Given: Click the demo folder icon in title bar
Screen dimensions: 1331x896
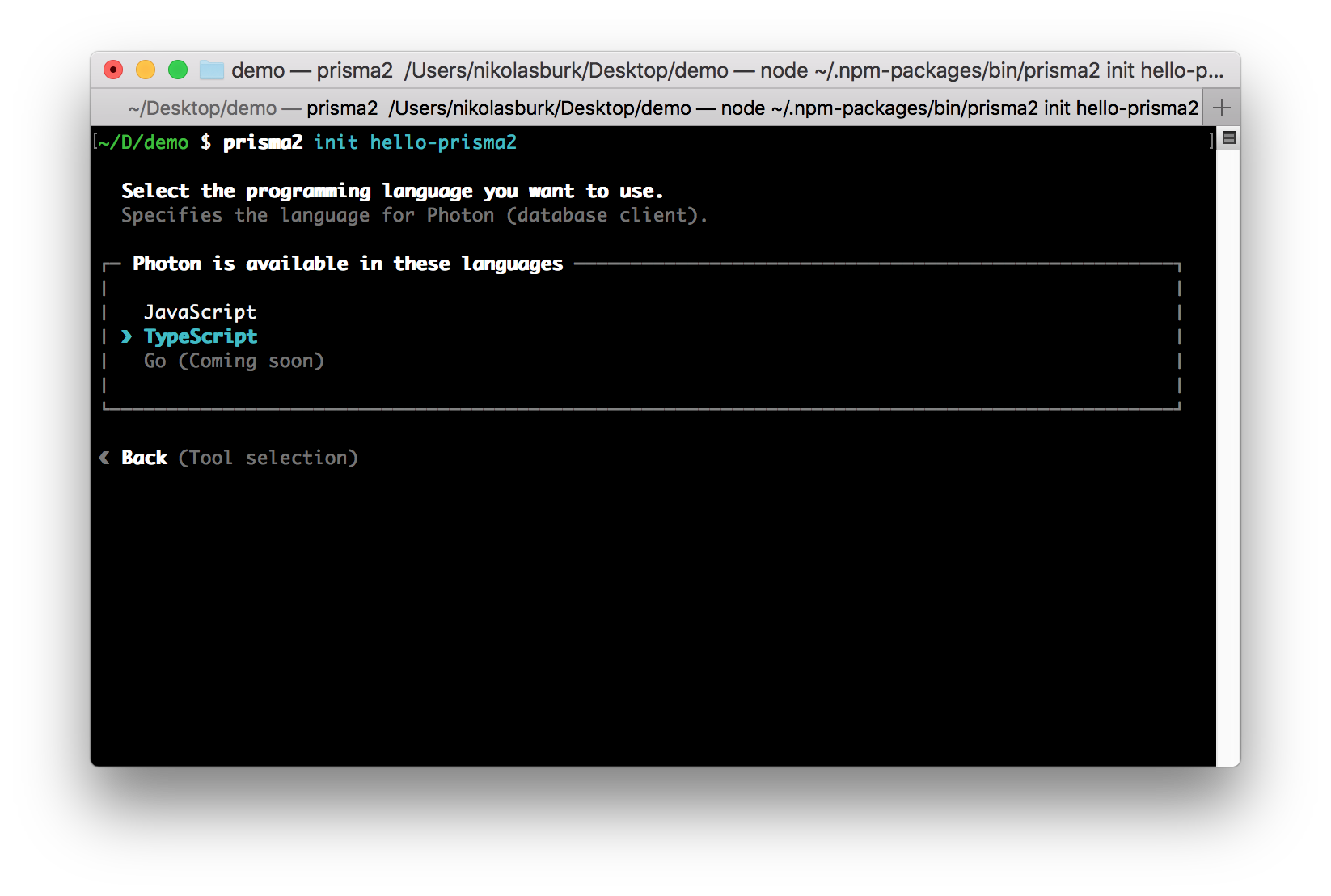Looking at the screenshot, I should (x=212, y=70).
